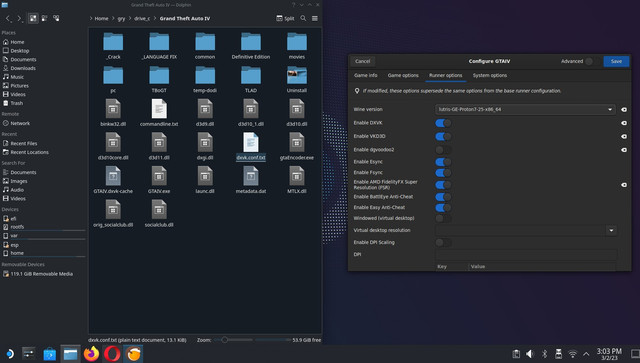Select the socialclub.dll file
Screen dimensions: 640x363
point(159,214)
